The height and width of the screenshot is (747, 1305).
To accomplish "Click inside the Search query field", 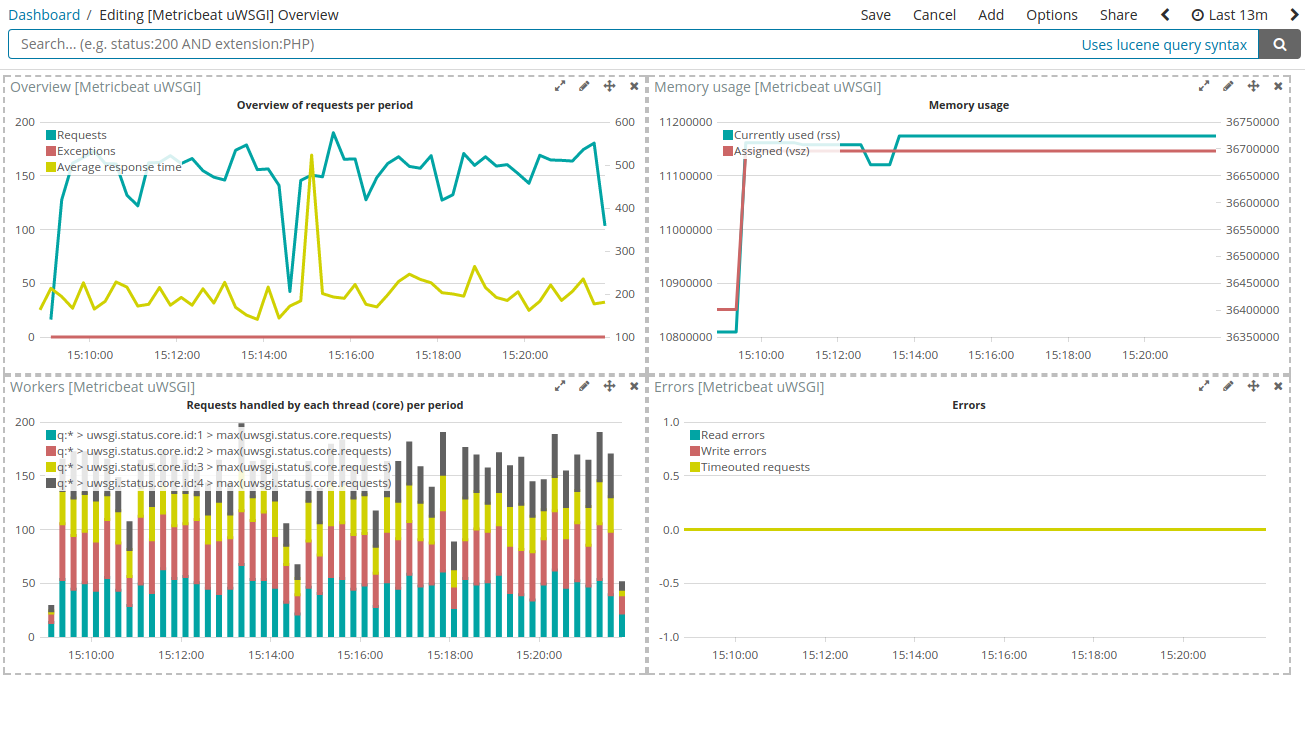I will click(400, 44).
